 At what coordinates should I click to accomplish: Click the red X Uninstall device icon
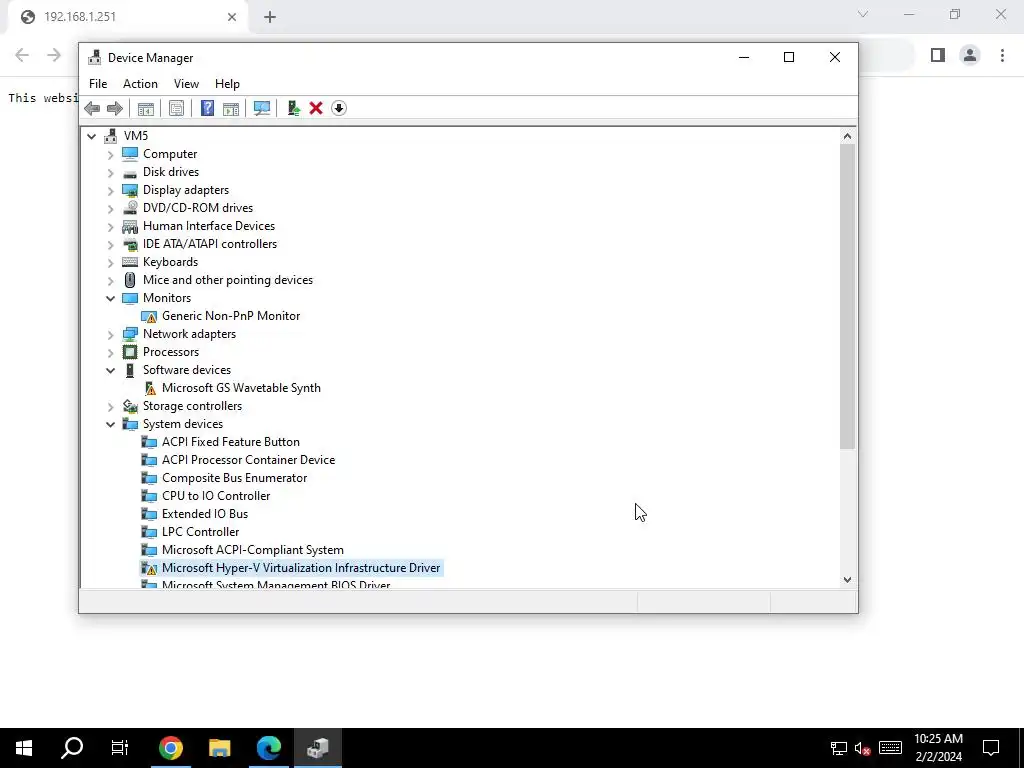[x=316, y=108]
